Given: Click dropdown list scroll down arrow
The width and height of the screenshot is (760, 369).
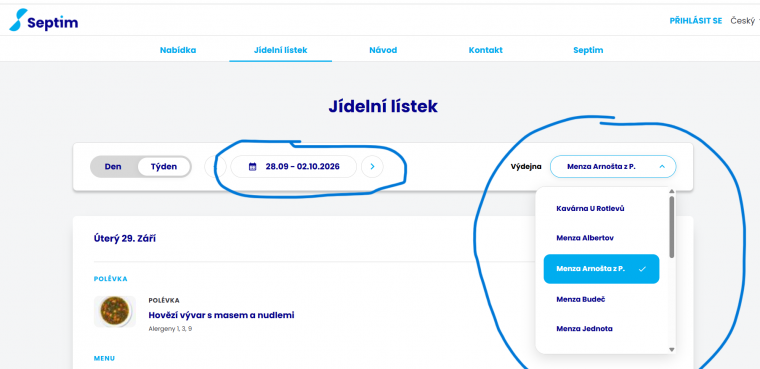Looking at the screenshot, I should coord(671,349).
